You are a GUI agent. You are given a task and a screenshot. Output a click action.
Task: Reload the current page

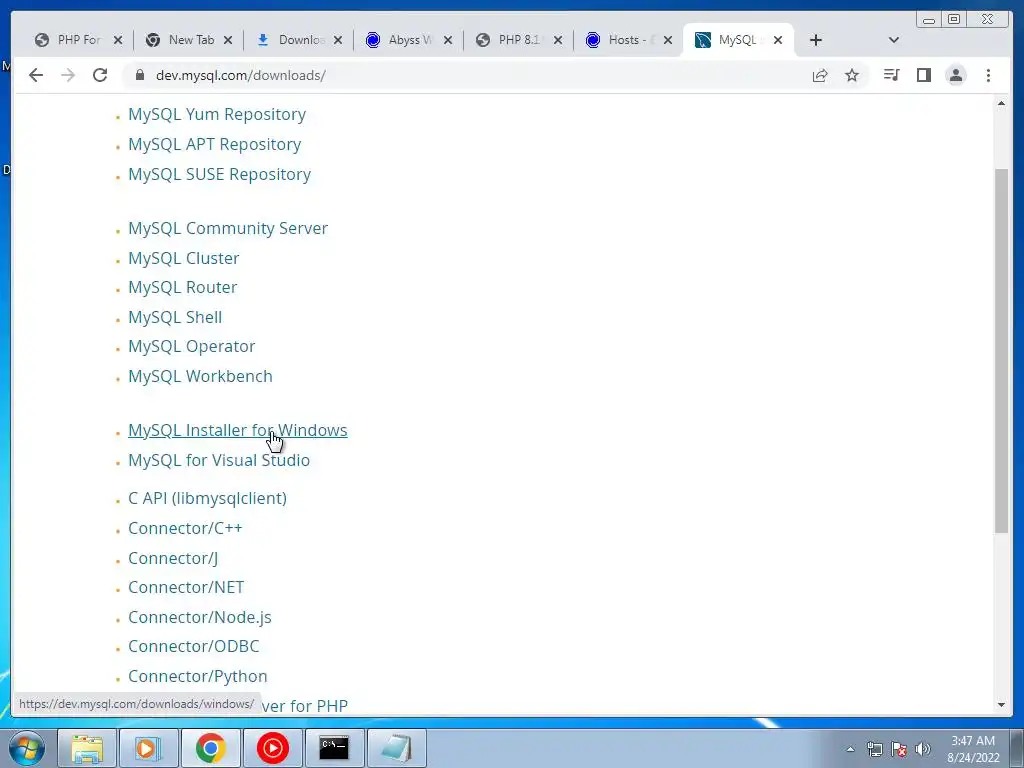tap(100, 75)
